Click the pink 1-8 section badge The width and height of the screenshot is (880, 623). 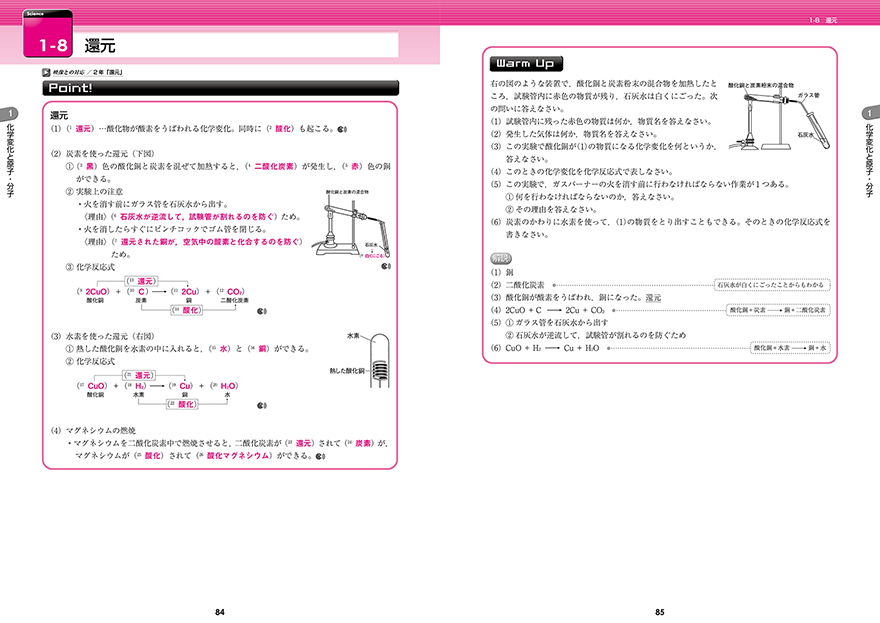[48, 34]
